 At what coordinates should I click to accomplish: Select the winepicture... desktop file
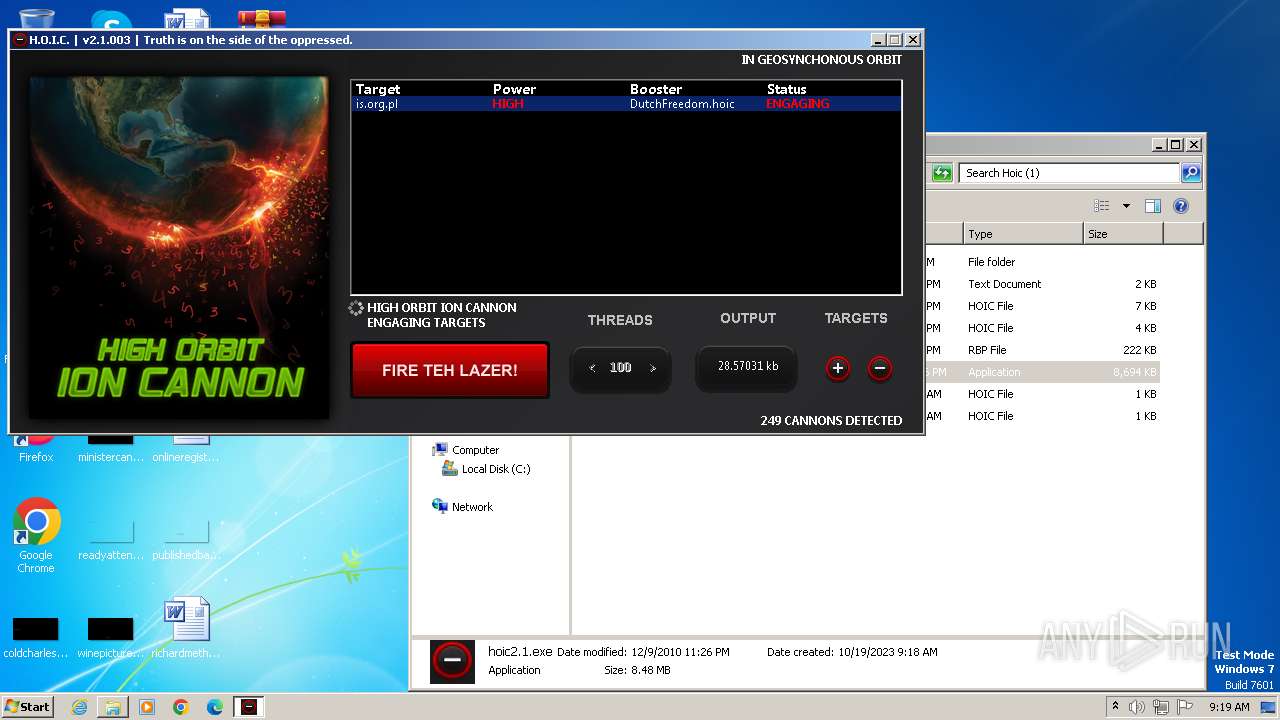point(111,636)
